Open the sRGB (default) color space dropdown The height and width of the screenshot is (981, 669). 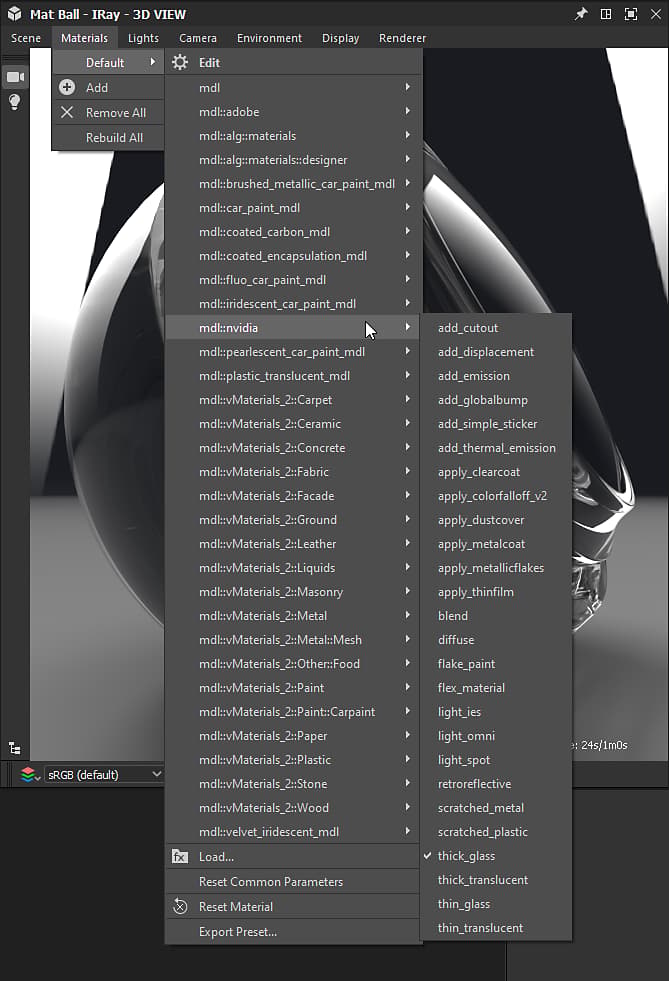coord(103,775)
